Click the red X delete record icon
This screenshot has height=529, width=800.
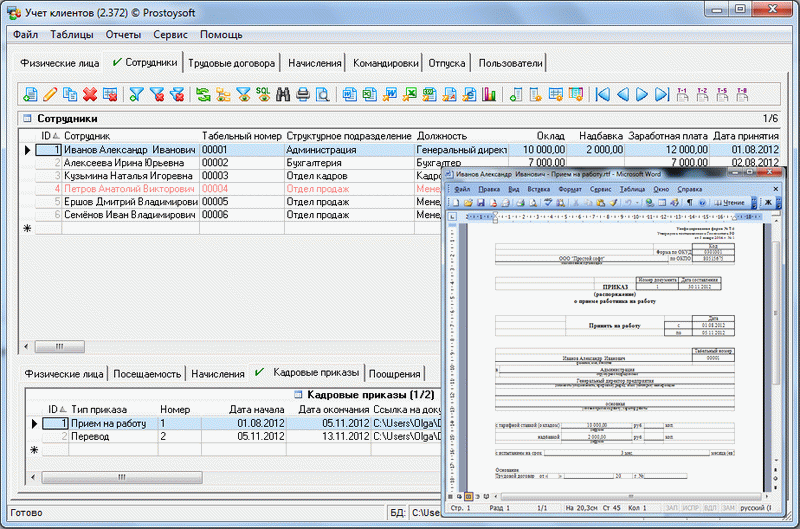(90, 94)
